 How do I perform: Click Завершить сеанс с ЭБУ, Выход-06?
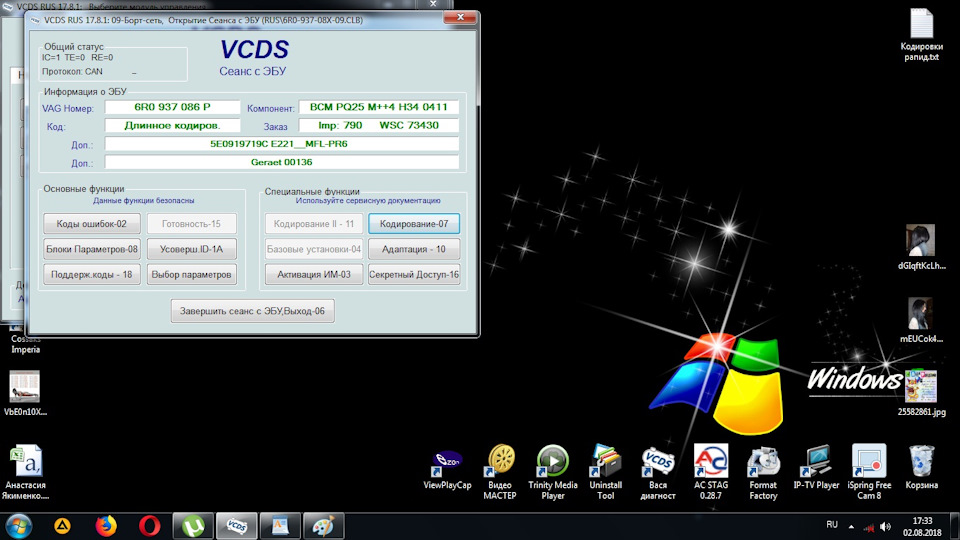point(252,311)
